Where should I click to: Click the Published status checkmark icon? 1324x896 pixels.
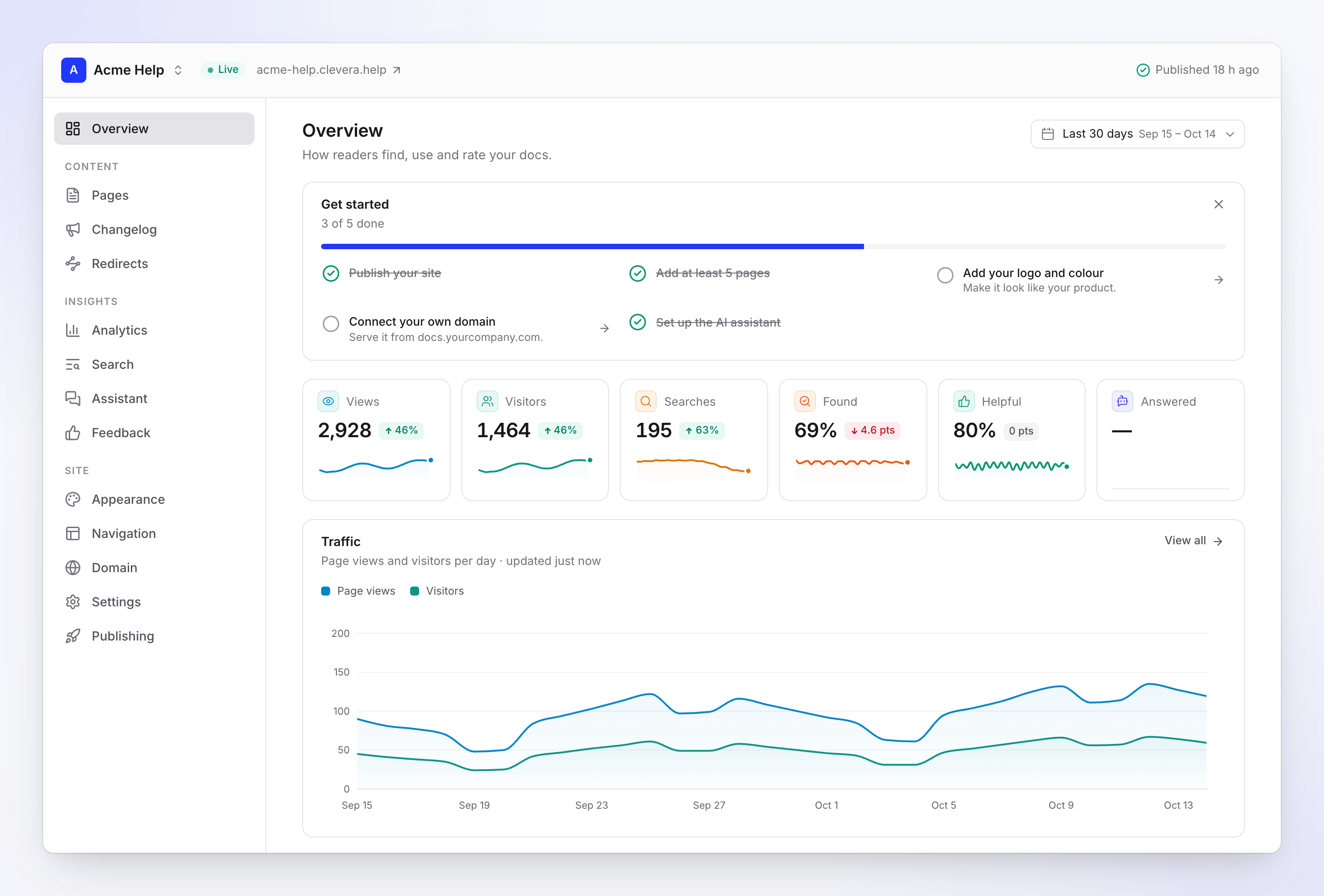tap(1143, 70)
